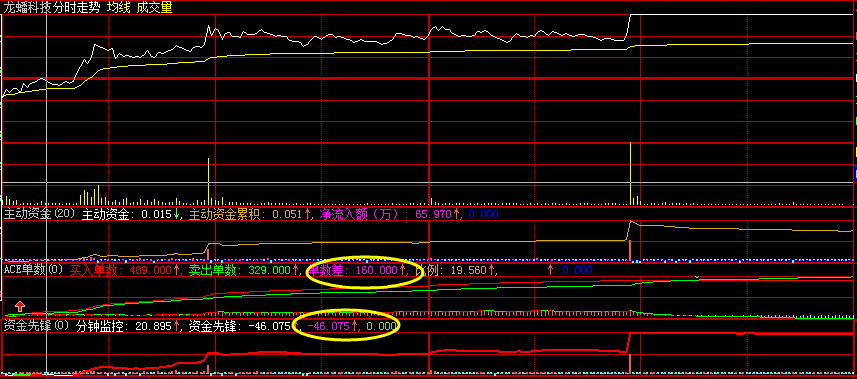Click the vertical white crosshair cursor line
Screen dimensions: 857x379
click(x=47, y=191)
